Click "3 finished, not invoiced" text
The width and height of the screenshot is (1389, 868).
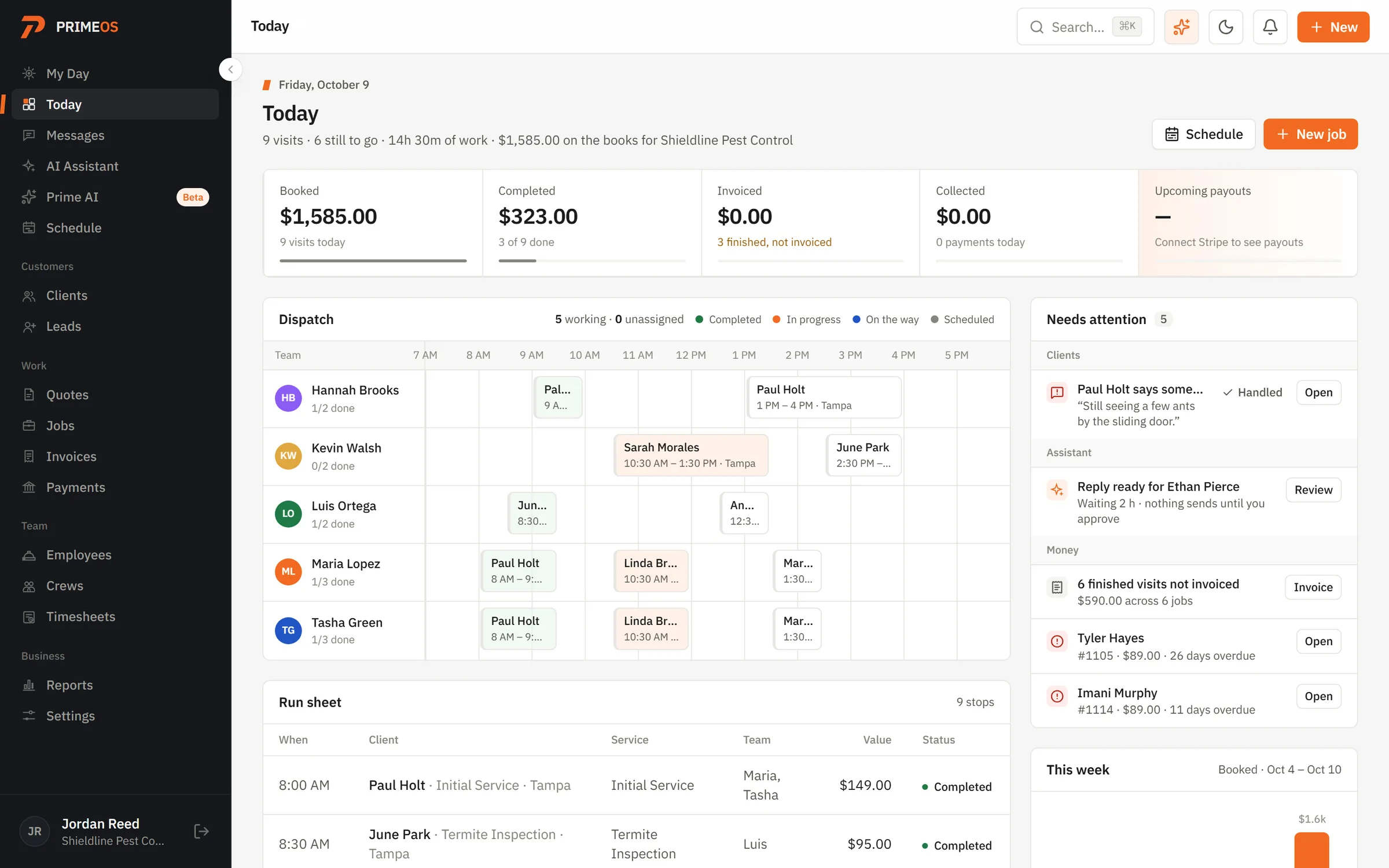tap(774, 242)
